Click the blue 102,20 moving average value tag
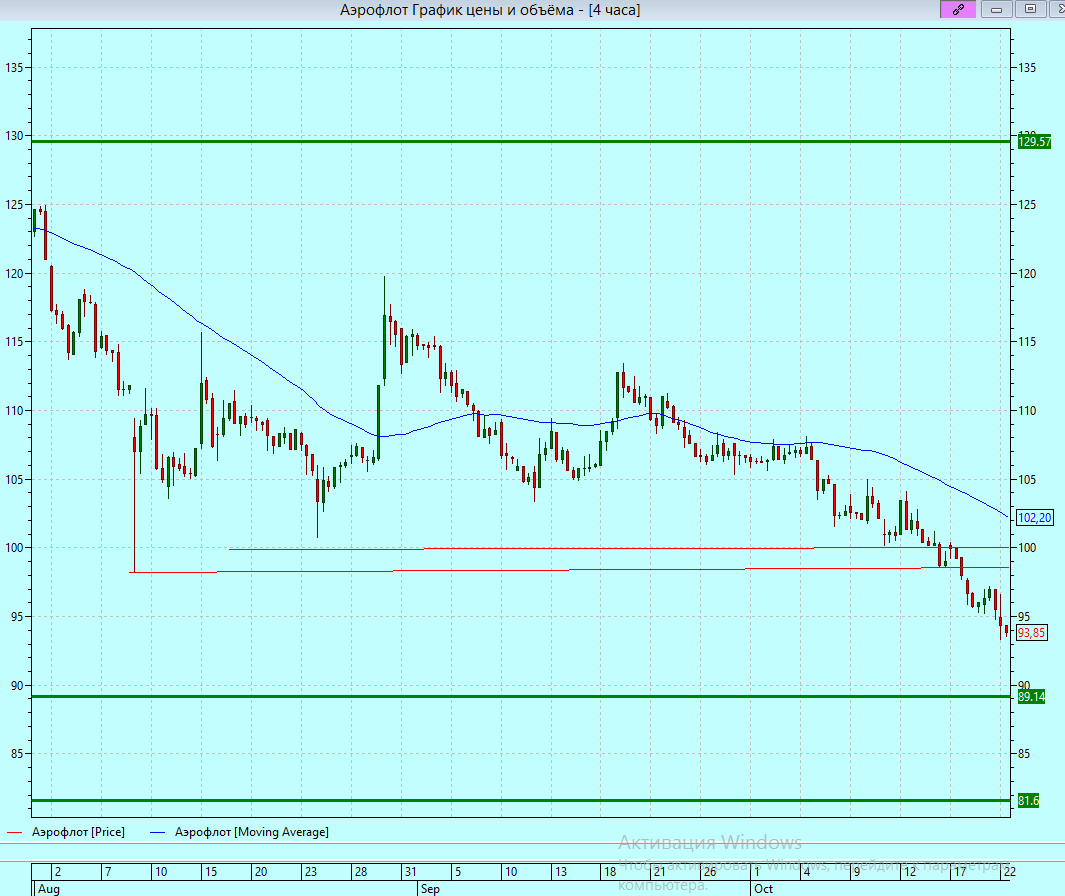 pyautogui.click(x=1034, y=518)
